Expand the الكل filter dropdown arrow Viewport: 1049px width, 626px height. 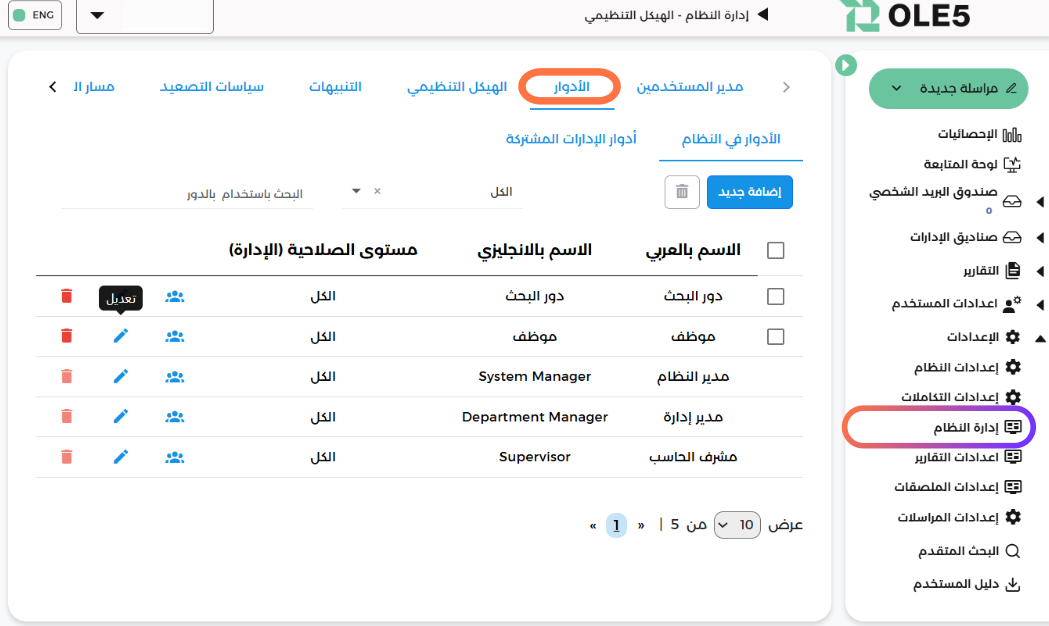(x=356, y=191)
